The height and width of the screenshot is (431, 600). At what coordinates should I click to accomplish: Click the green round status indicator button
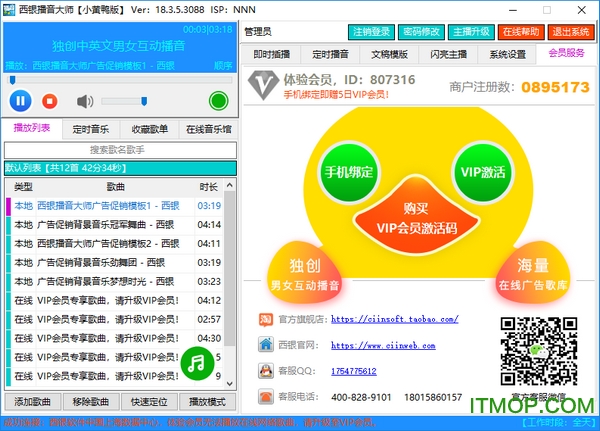[218, 101]
